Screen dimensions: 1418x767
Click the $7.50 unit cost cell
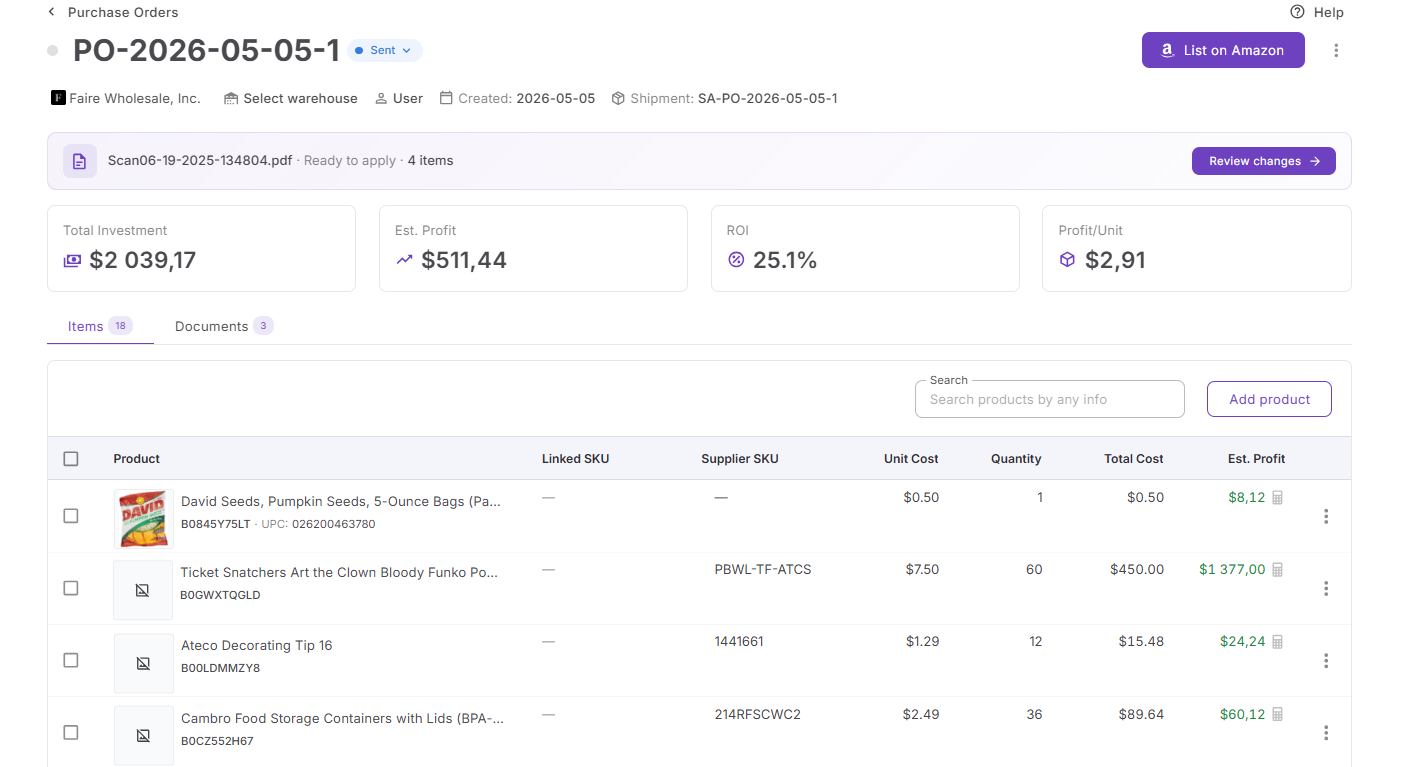[x=922, y=569]
